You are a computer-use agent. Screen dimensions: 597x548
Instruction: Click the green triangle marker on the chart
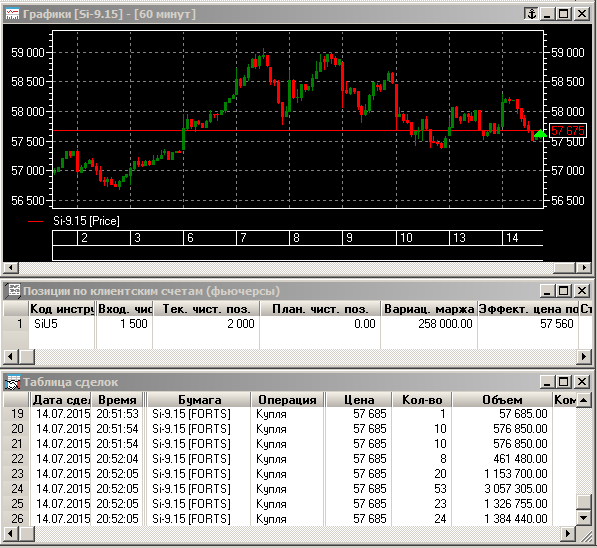[540, 133]
